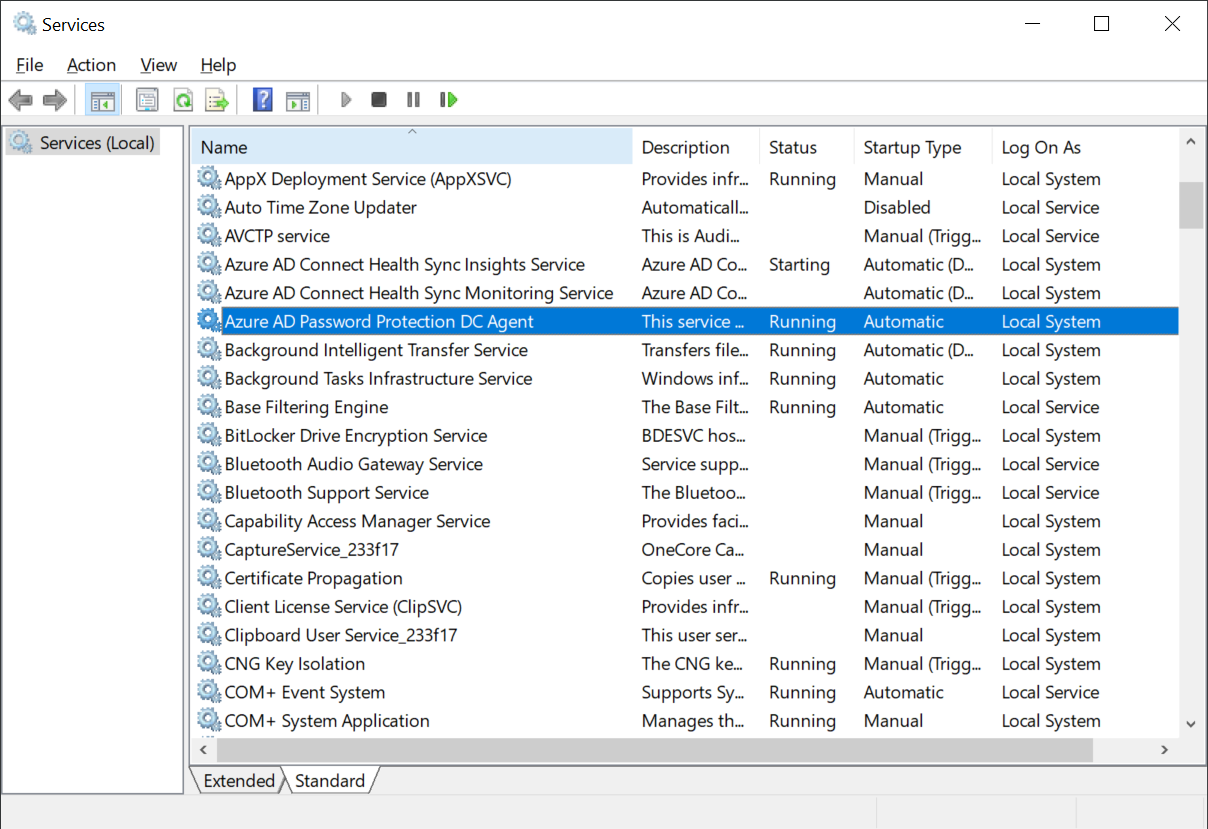
Task: Click the Forward arrow in the toolbar
Action: [55, 100]
